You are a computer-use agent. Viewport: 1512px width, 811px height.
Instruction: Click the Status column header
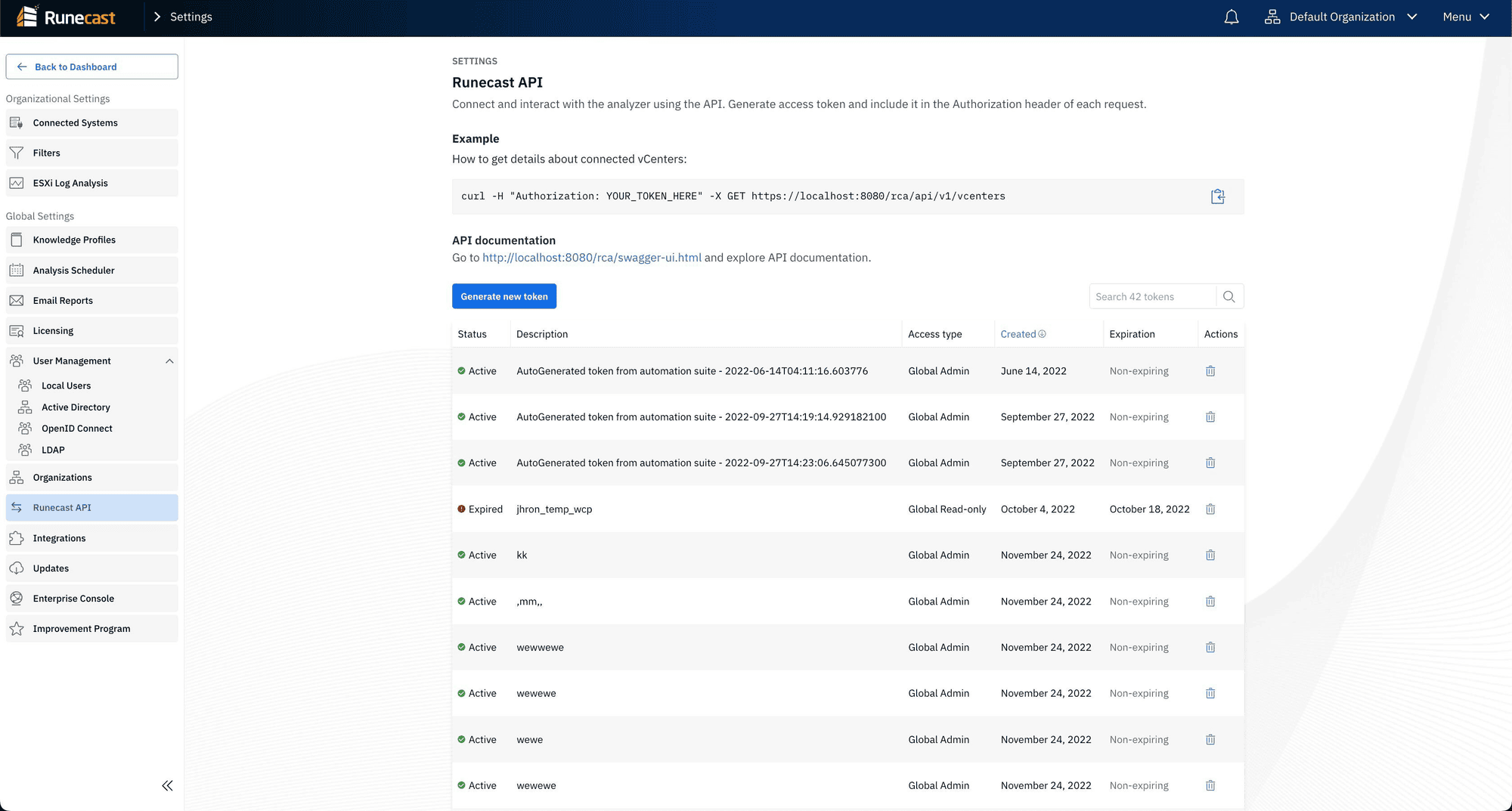[x=472, y=334]
